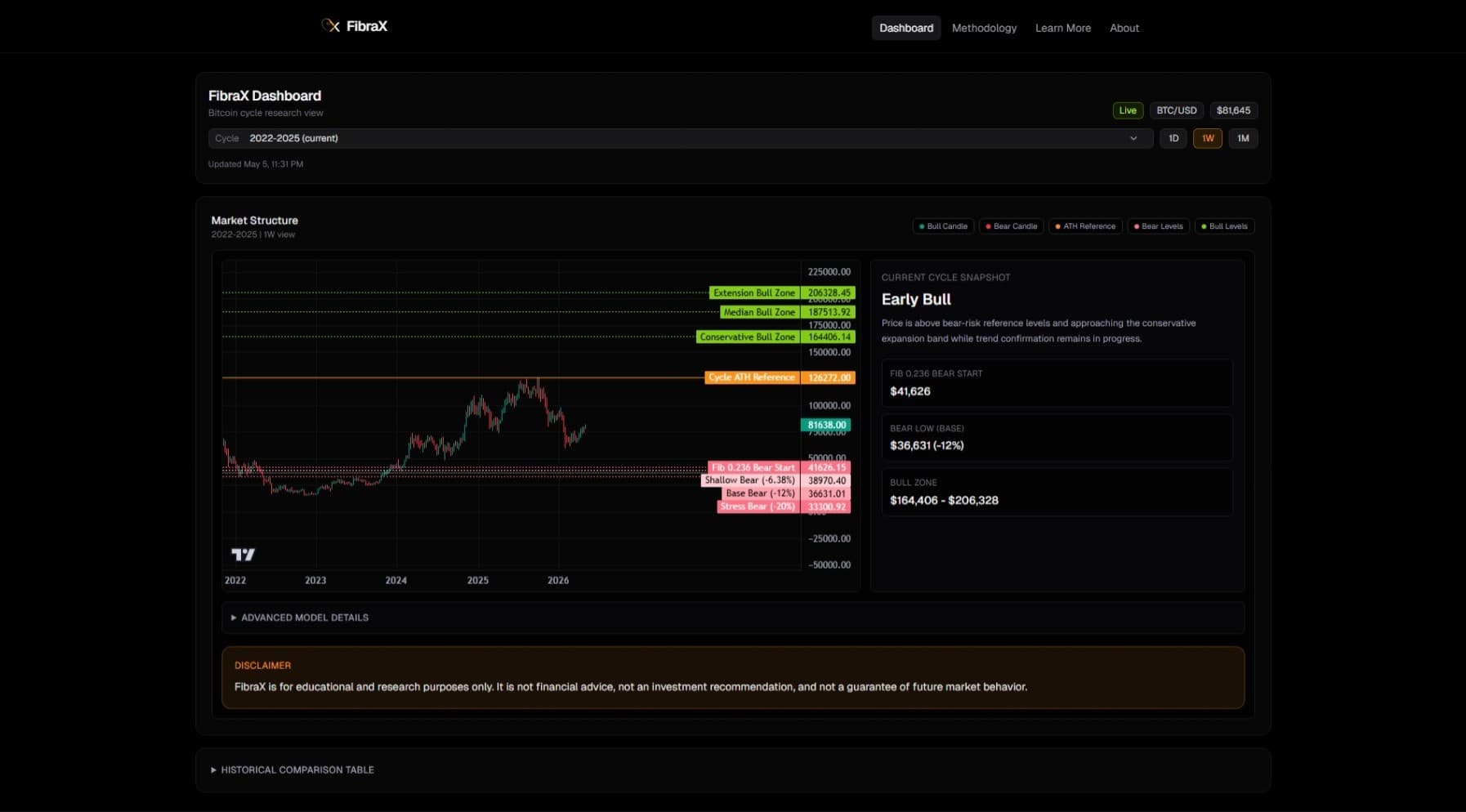Image resolution: width=1466 pixels, height=812 pixels.
Task: Click the 187513.92 price axis tag
Action: coord(829,312)
